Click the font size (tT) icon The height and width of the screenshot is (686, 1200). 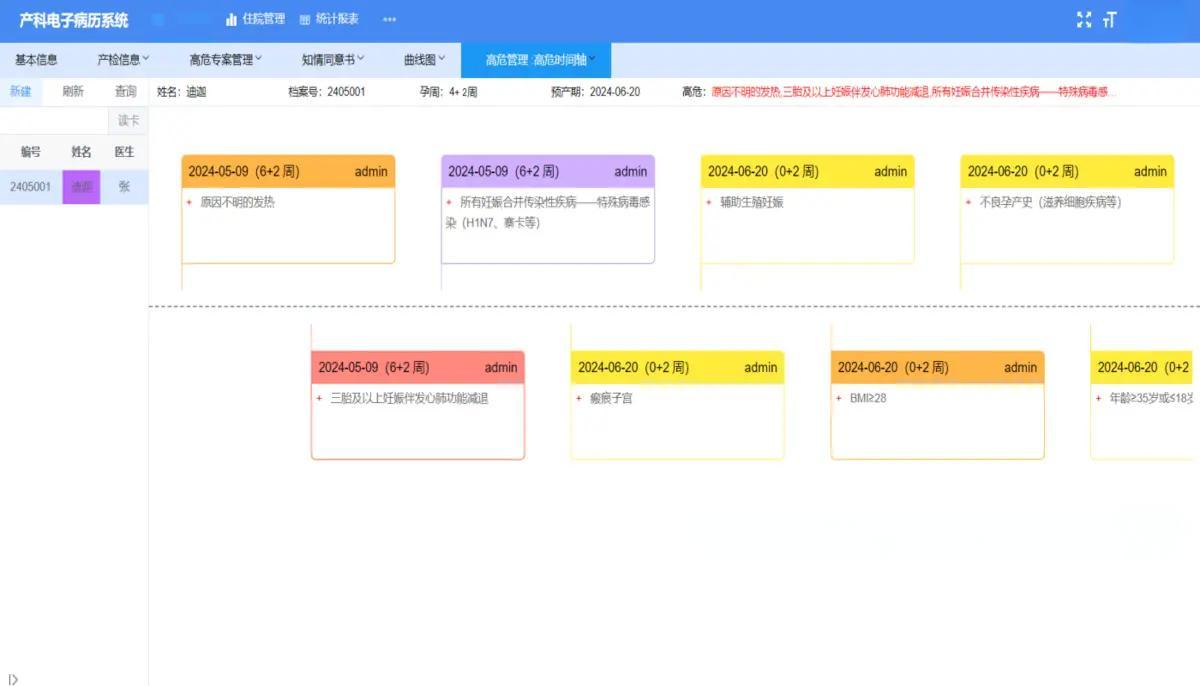point(1109,20)
